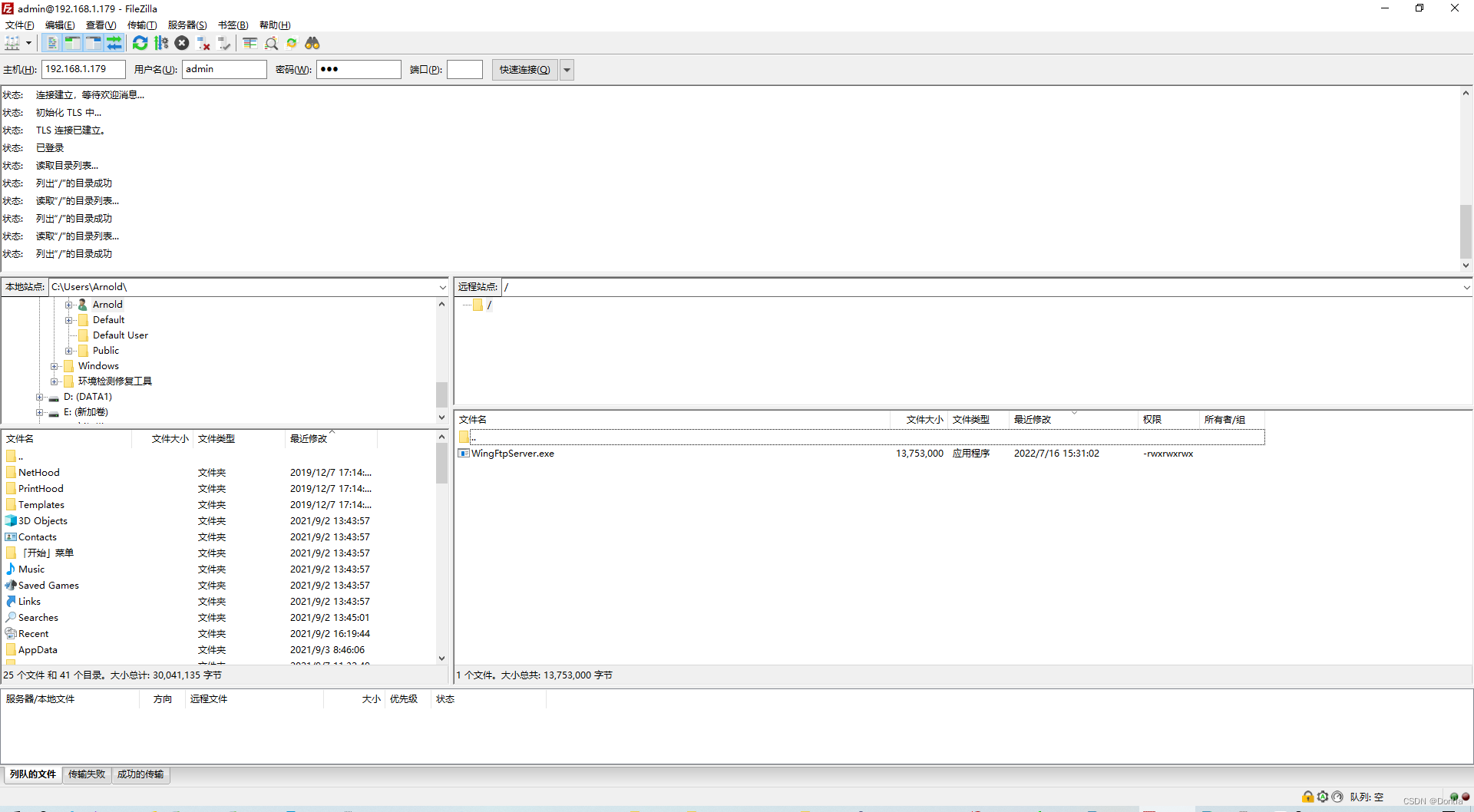Select the PrintHood folder row
This screenshot has height=812, width=1474.
[x=220, y=489]
